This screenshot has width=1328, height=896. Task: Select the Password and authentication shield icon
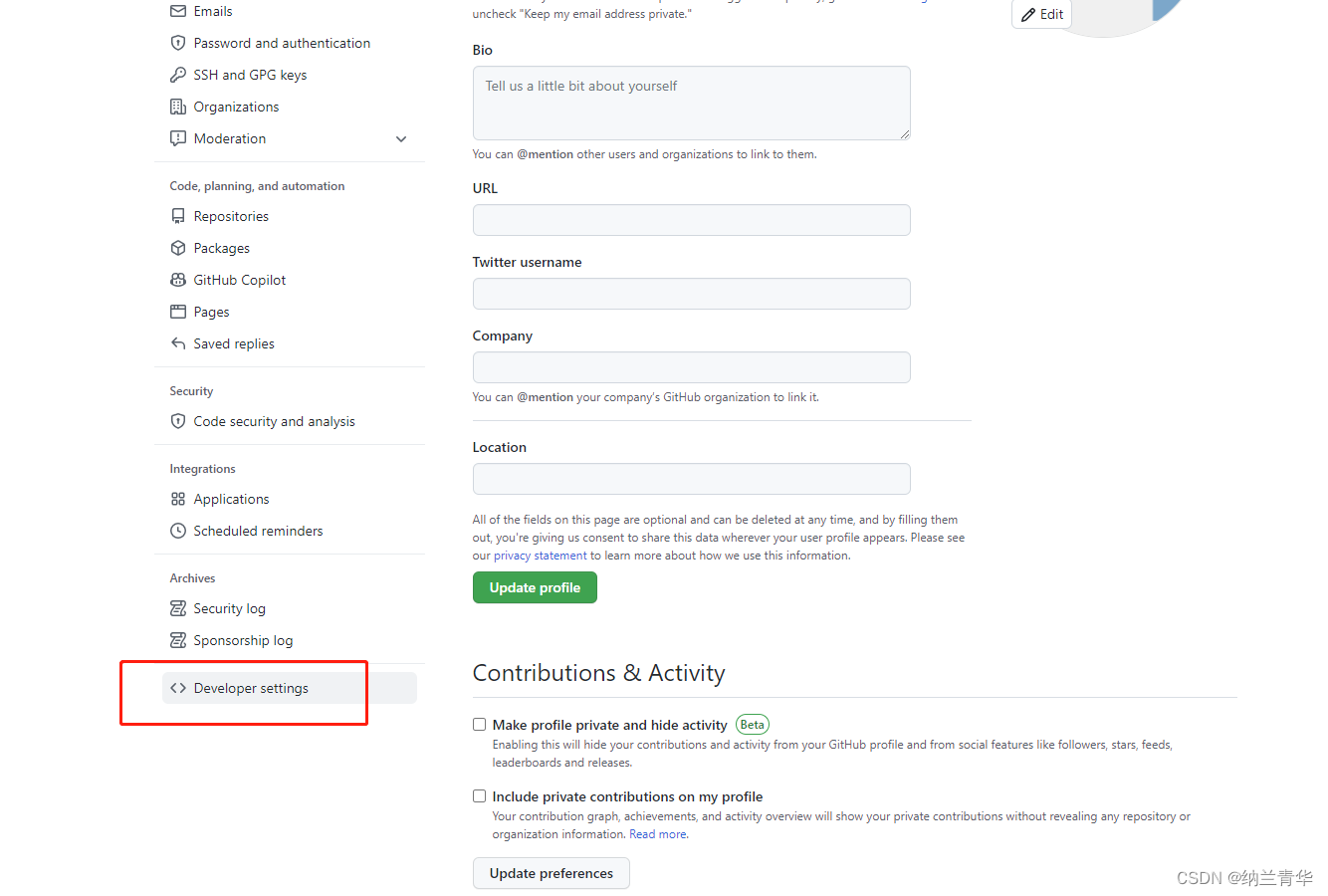tap(177, 43)
